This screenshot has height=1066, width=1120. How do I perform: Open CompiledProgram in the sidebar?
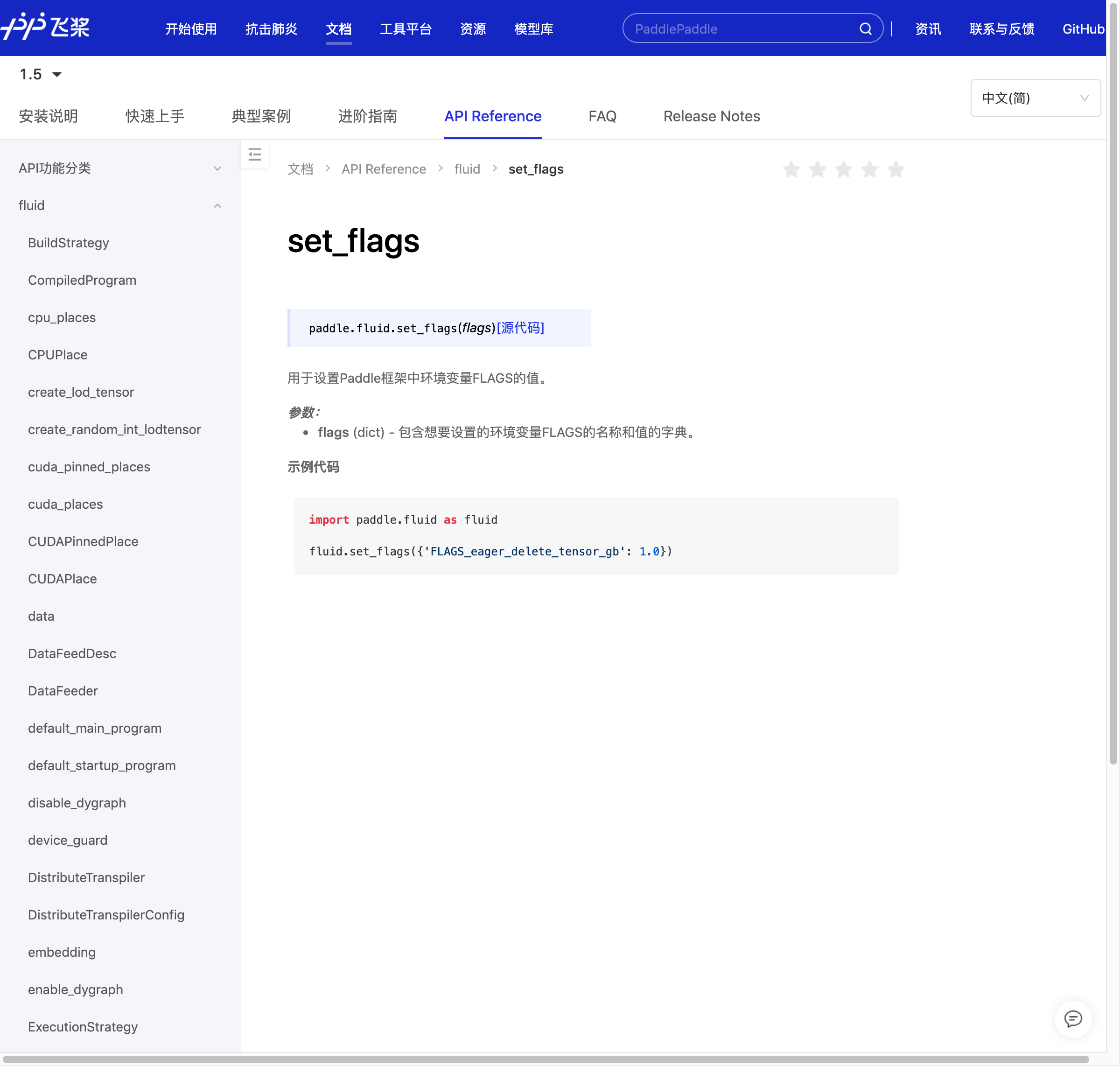point(82,280)
